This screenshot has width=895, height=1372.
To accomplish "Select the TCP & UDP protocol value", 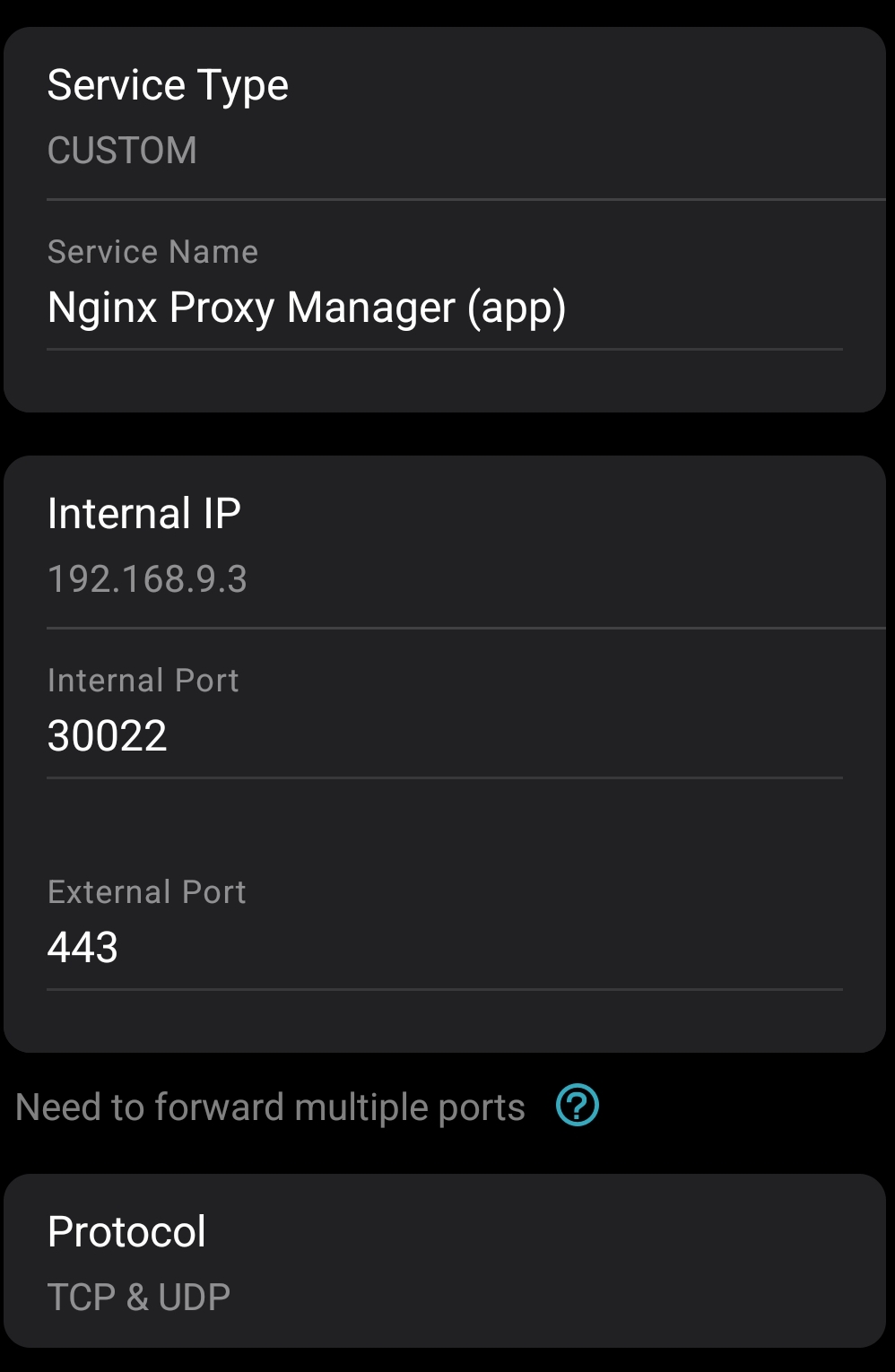I will tap(139, 1297).
